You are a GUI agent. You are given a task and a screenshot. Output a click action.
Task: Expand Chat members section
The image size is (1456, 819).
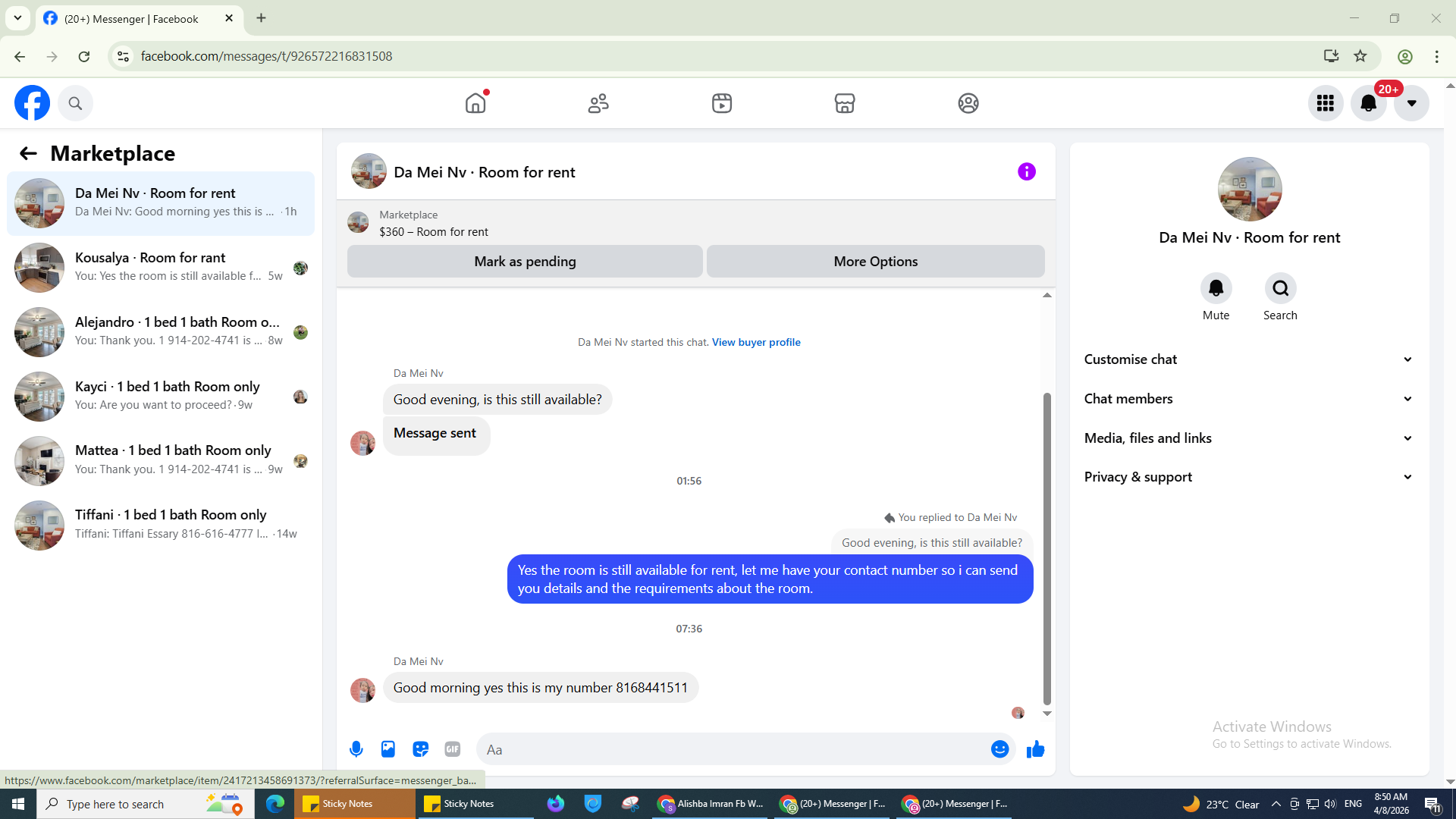[x=1248, y=399]
